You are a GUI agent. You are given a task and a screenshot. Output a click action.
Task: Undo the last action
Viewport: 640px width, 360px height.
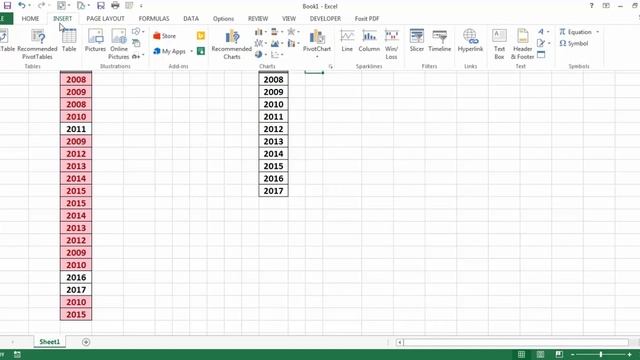tap(22, 6)
